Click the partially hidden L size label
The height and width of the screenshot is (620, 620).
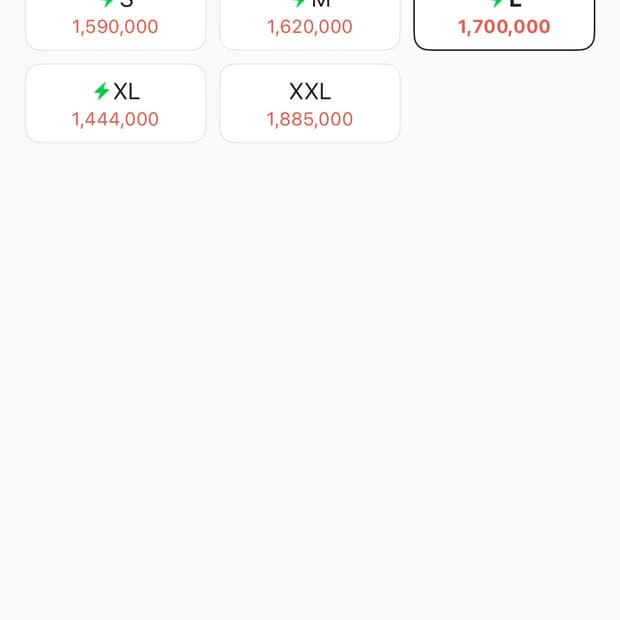(x=515, y=4)
